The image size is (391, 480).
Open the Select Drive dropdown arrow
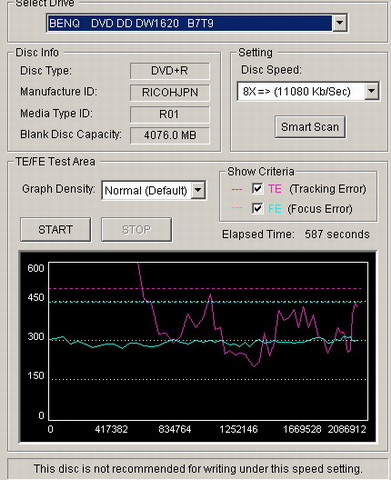[x=340, y=23]
